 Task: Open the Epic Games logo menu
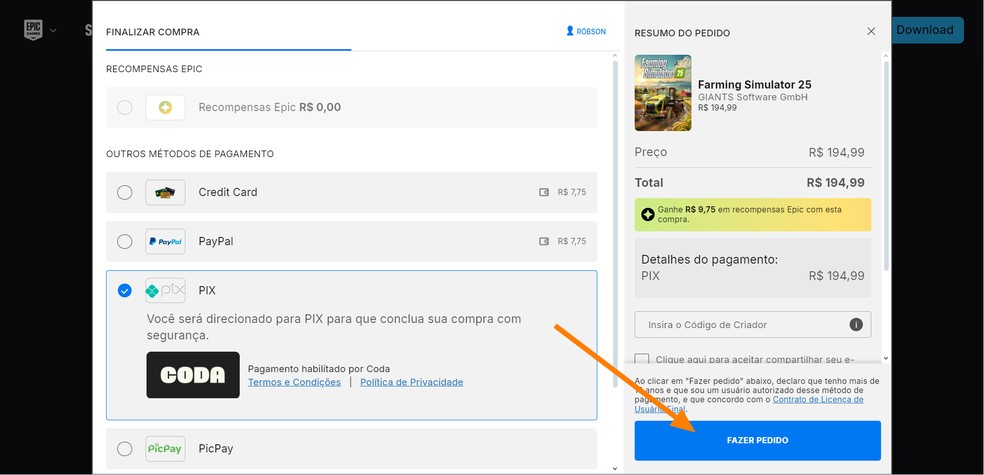click(x=33, y=29)
